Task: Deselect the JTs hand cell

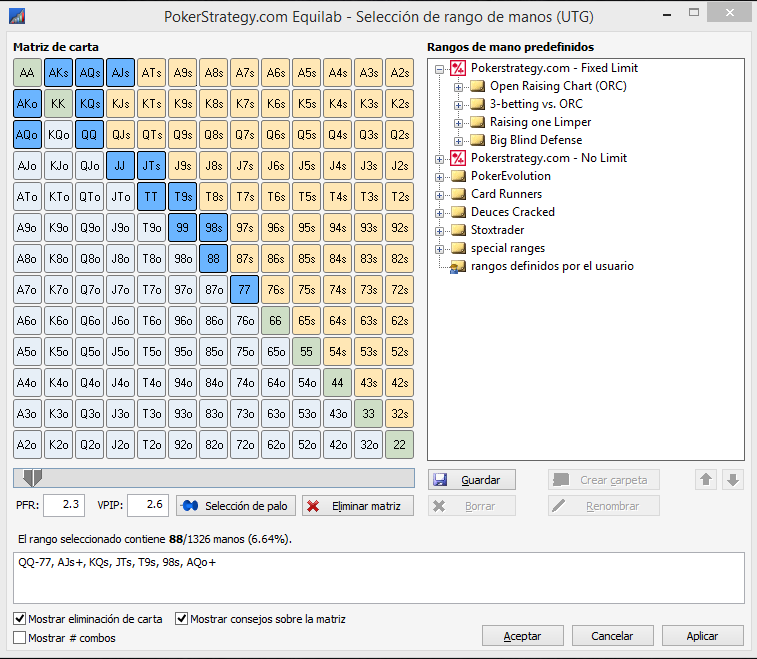Action: point(151,166)
